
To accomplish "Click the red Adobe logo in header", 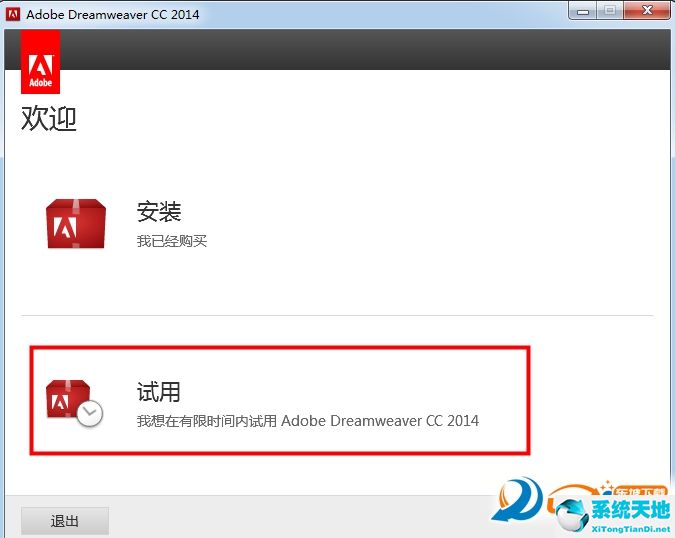I will tap(40, 62).
